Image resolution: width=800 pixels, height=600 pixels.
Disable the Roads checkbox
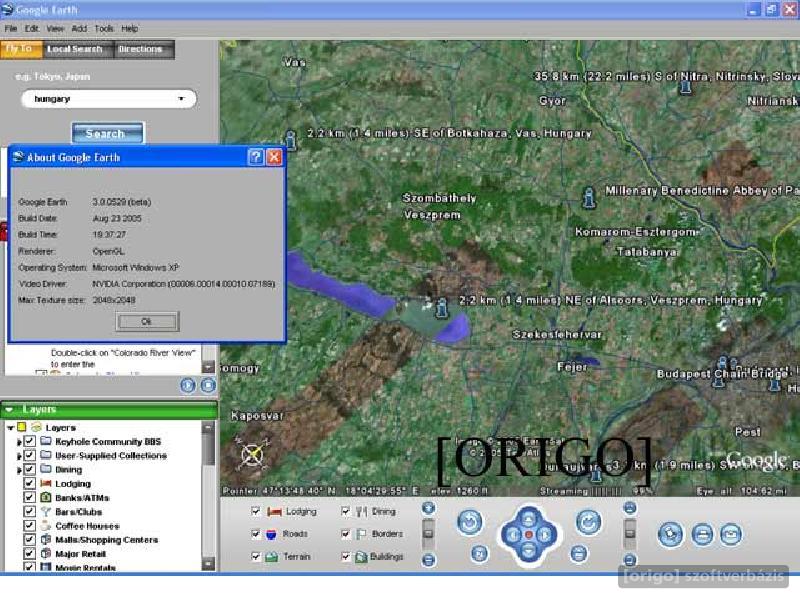256,534
